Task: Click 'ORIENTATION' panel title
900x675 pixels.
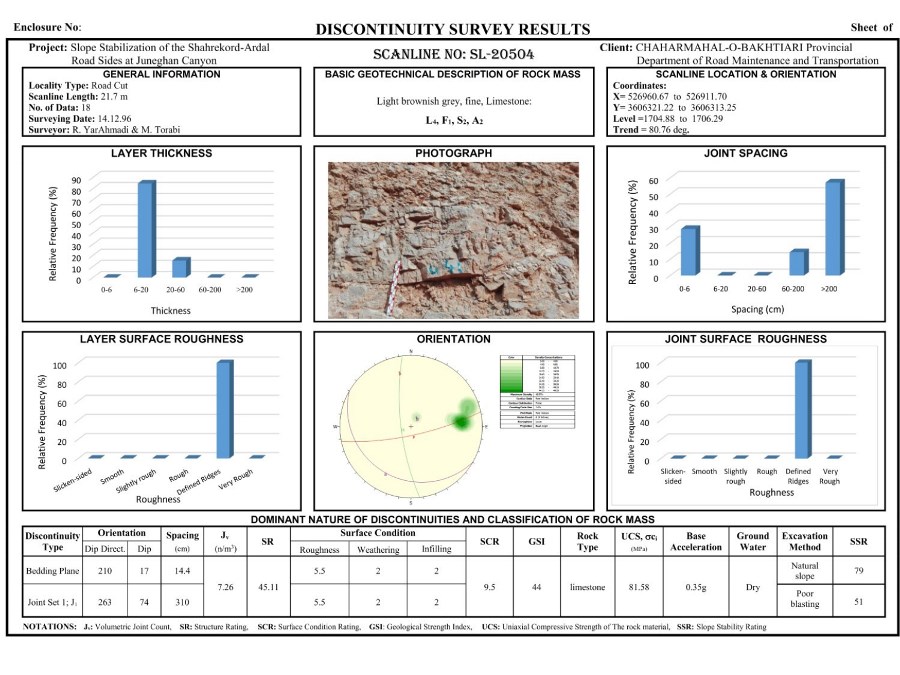Action: coord(453,339)
